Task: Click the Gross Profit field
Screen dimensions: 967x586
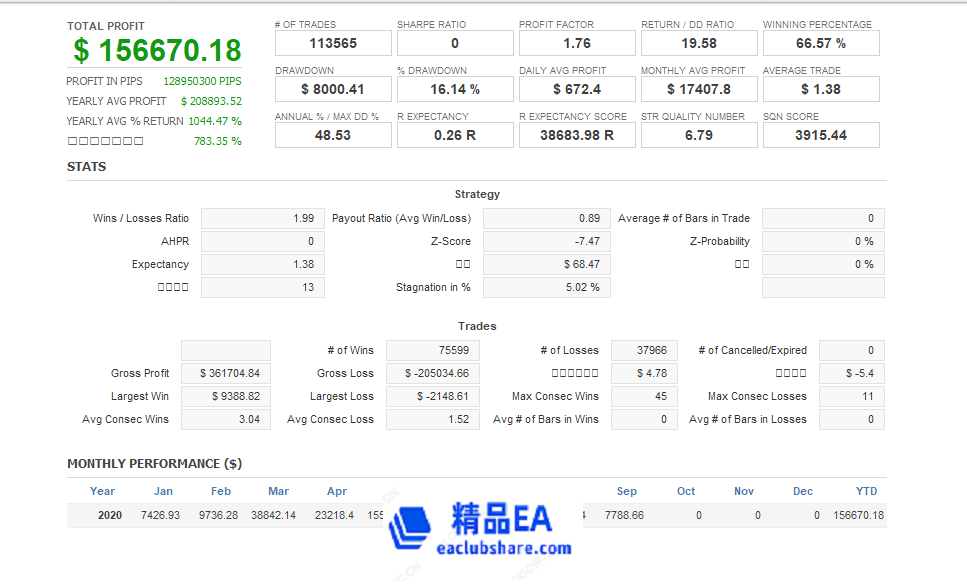Action: point(225,373)
